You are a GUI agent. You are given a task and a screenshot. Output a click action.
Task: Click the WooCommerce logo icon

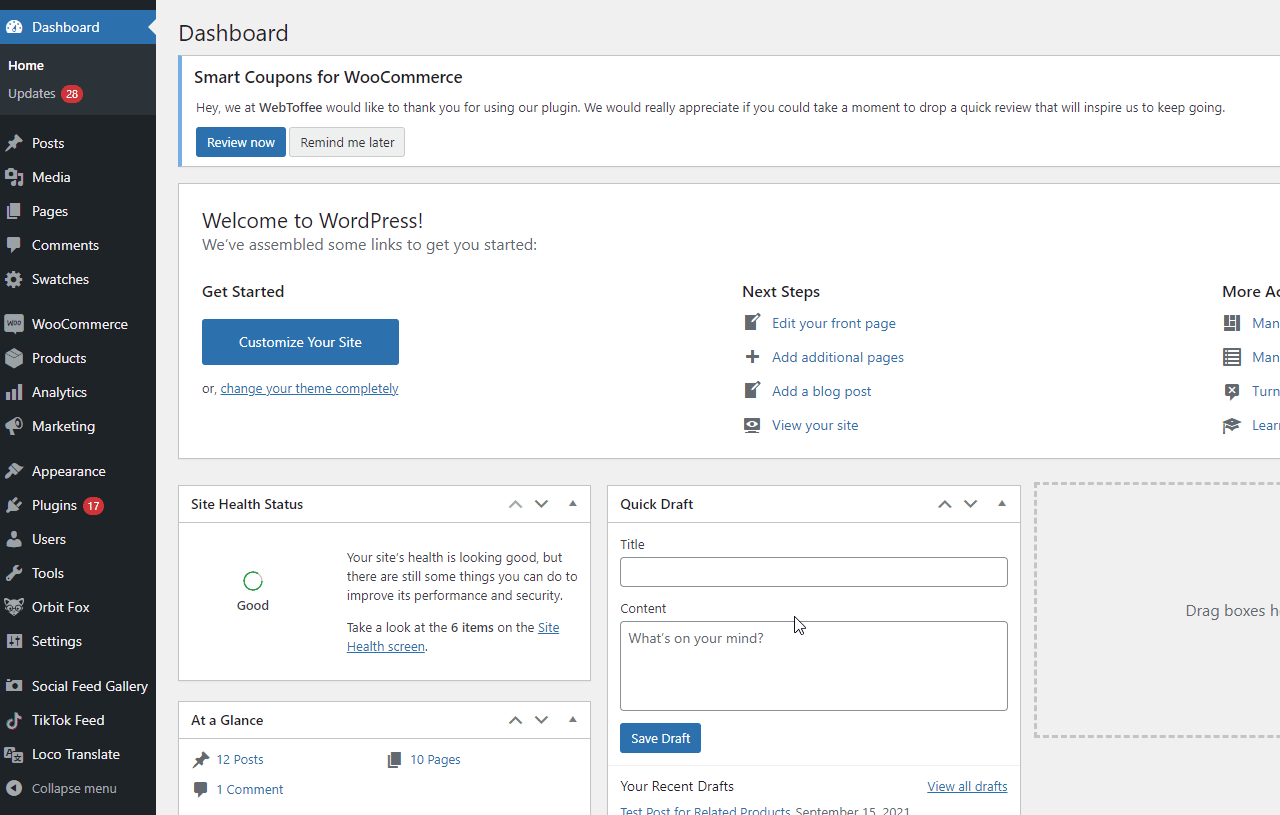coord(14,324)
